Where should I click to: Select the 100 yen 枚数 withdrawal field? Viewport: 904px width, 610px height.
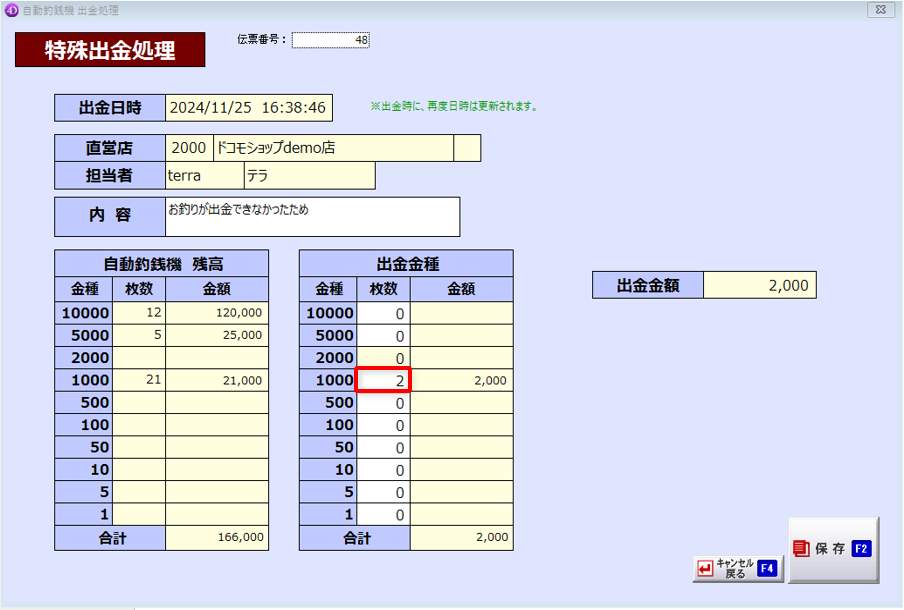(x=384, y=425)
